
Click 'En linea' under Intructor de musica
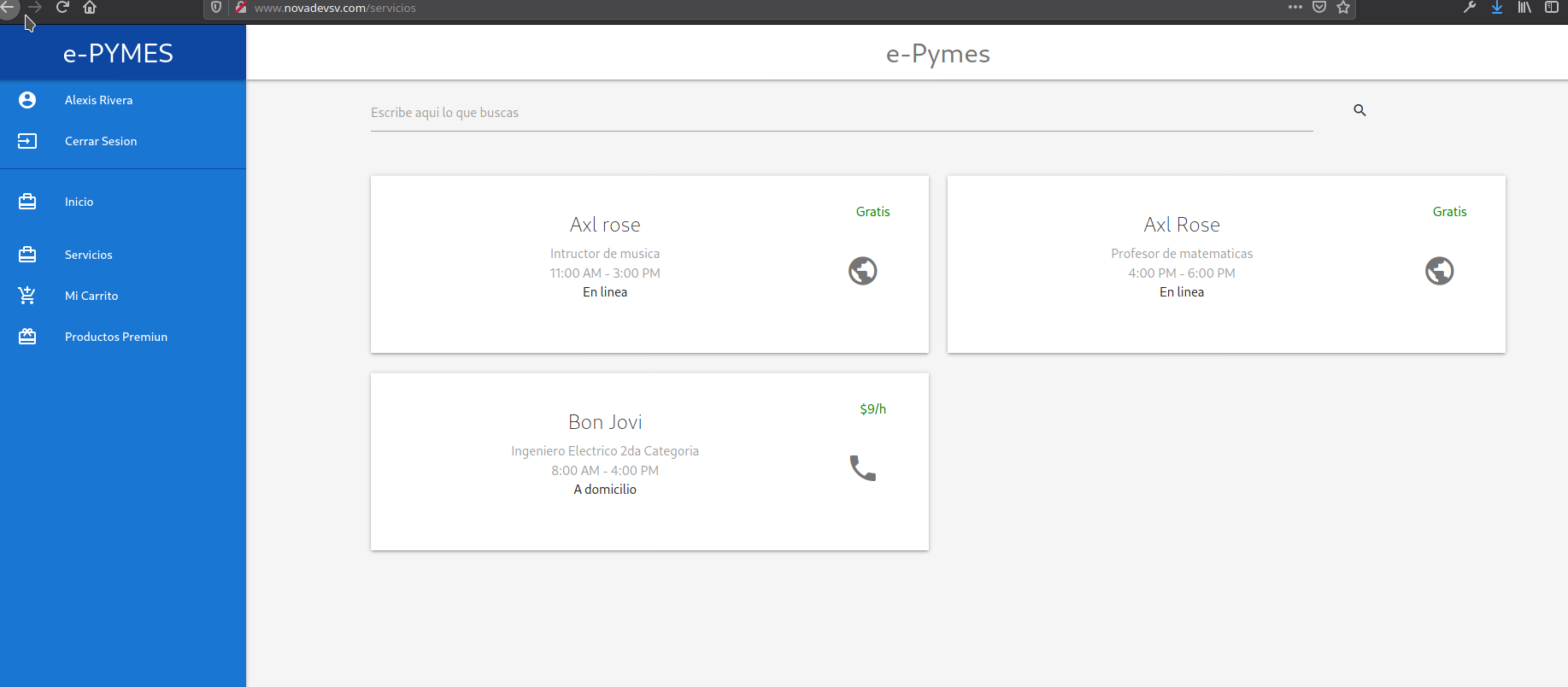tap(605, 292)
